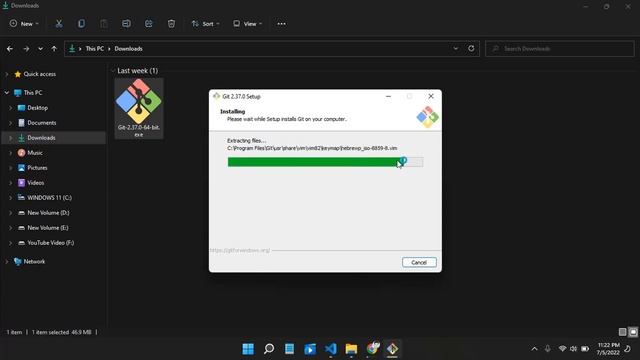This screenshot has height=360, width=640.
Task: Go forward with the Forward arrow
Action: coord(26,49)
